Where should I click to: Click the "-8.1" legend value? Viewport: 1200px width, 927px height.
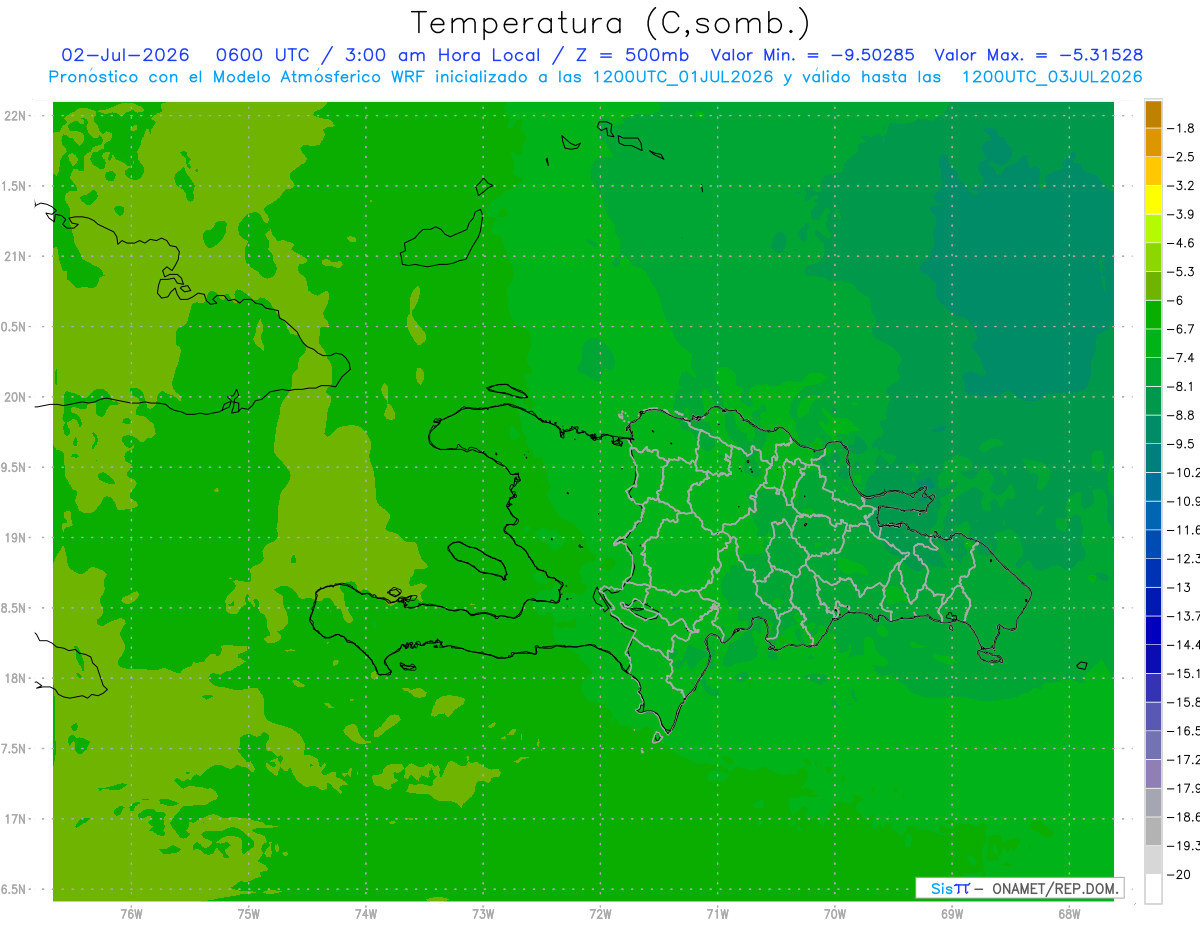(x=1181, y=386)
